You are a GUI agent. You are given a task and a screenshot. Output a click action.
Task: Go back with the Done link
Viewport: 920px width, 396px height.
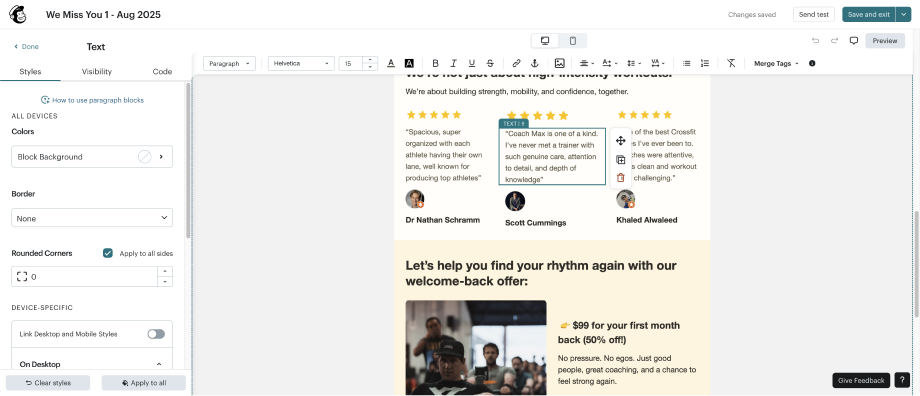click(x=26, y=46)
